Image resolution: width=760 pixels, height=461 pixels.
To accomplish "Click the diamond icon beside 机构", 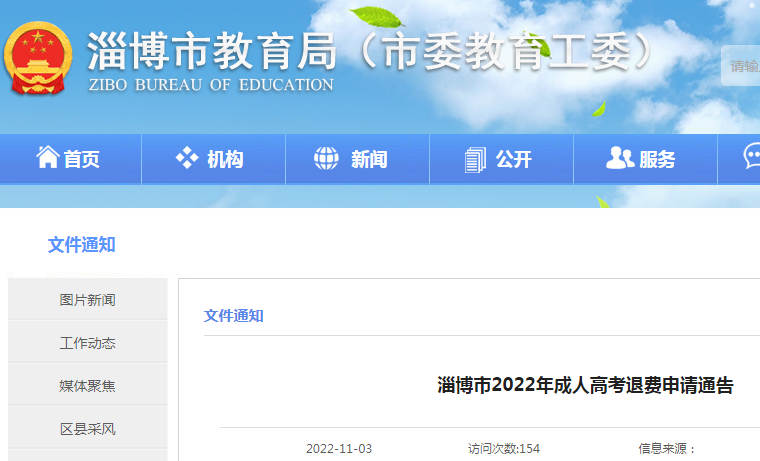I will pyautogui.click(x=187, y=158).
